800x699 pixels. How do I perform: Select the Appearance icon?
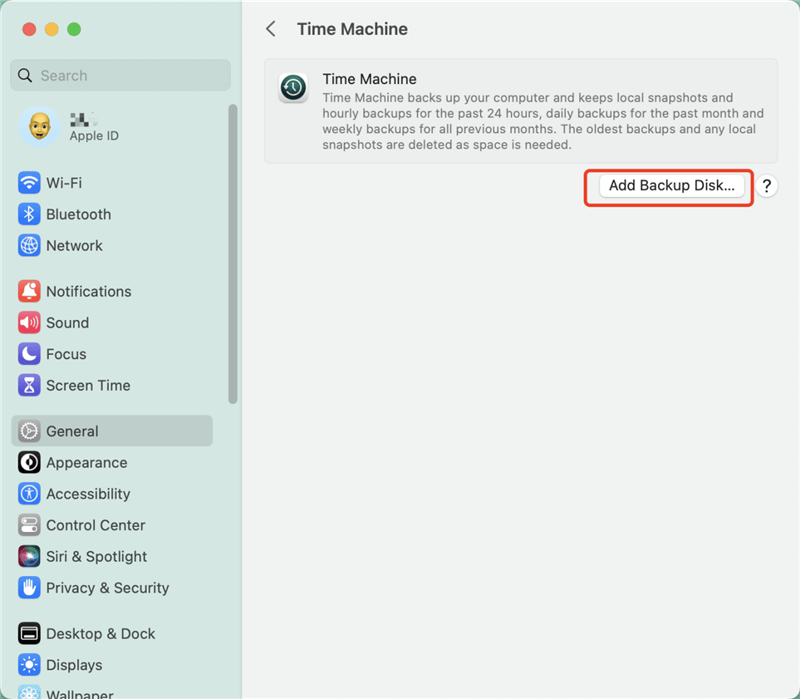pos(27,462)
